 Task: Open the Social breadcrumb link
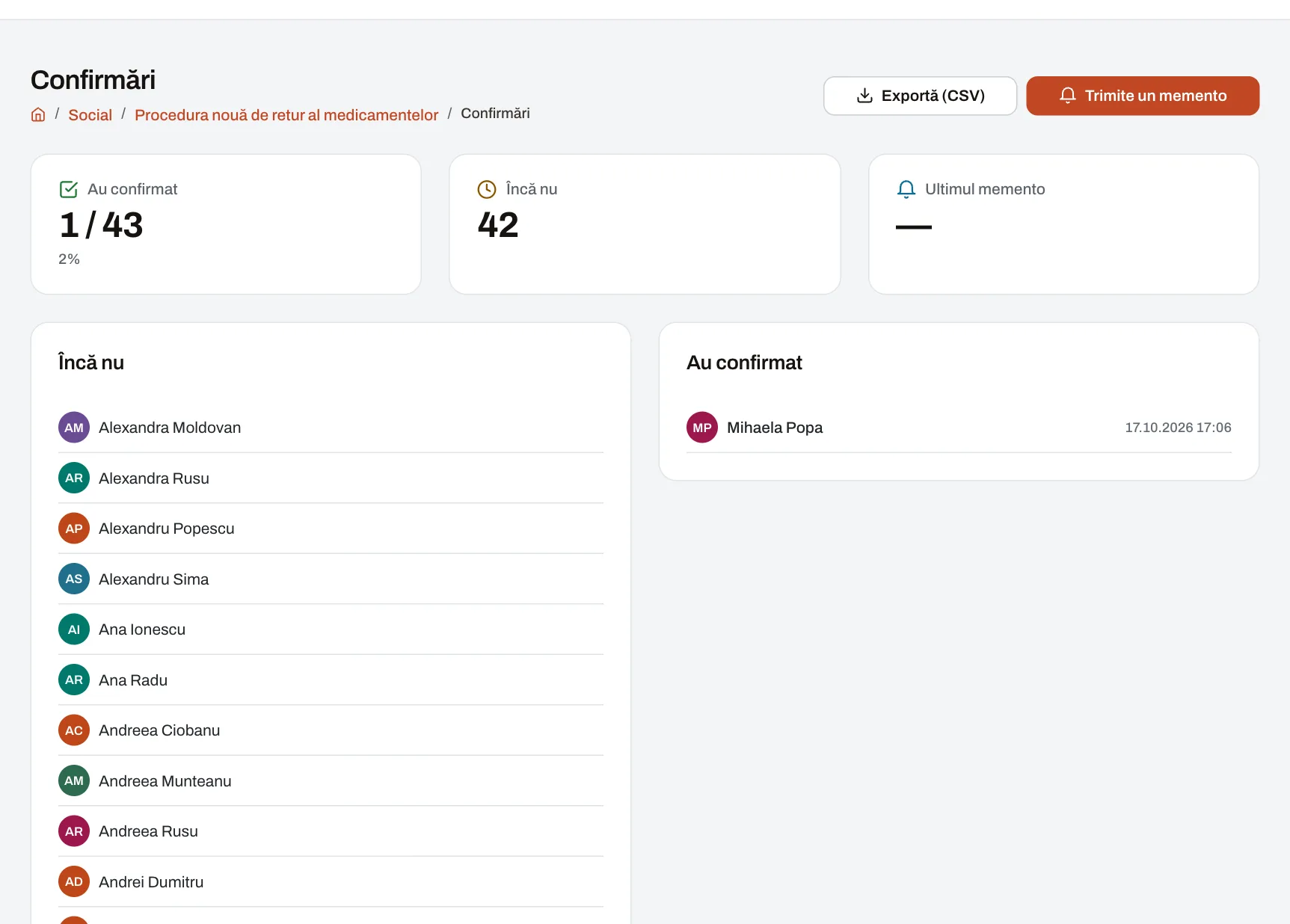[90, 115]
